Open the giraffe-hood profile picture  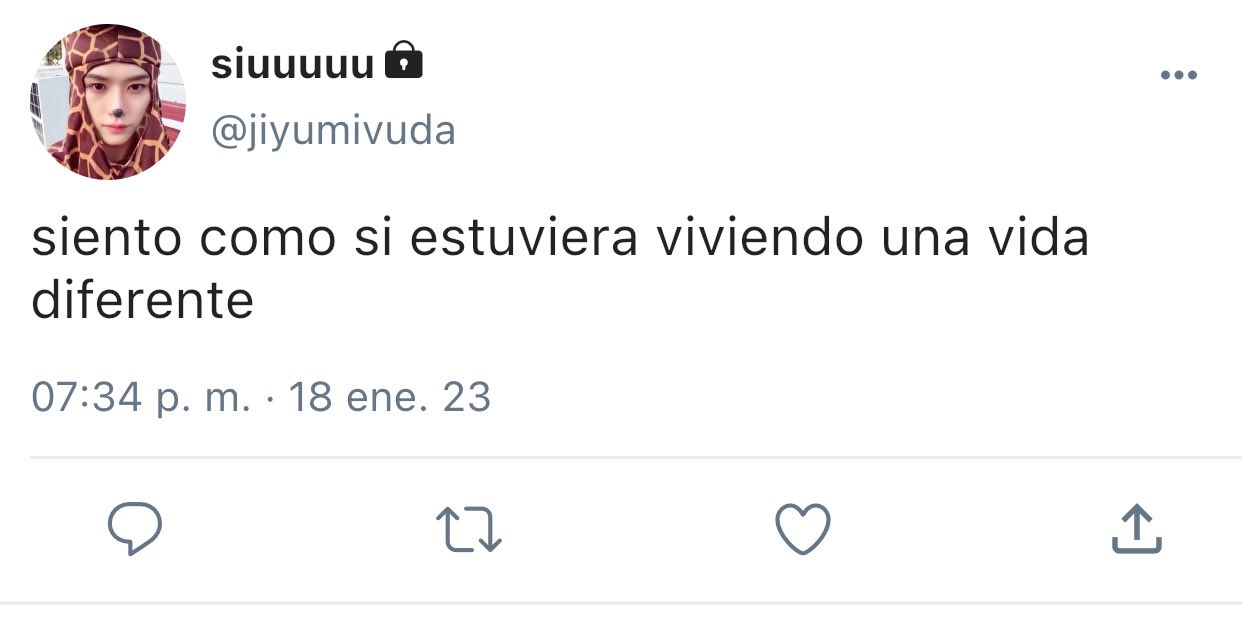coord(107,102)
